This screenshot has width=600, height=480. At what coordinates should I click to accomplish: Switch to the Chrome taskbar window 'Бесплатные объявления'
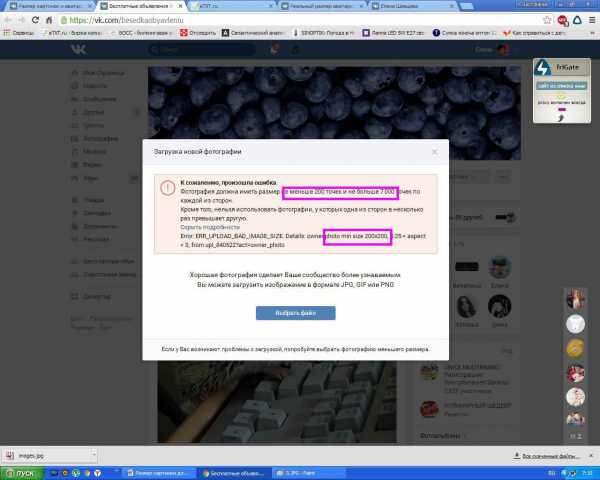(235, 473)
